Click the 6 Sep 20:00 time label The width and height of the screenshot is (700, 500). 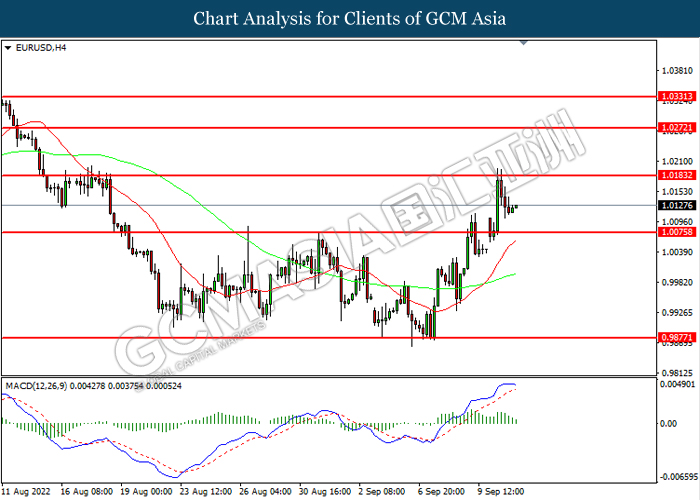[442, 492]
